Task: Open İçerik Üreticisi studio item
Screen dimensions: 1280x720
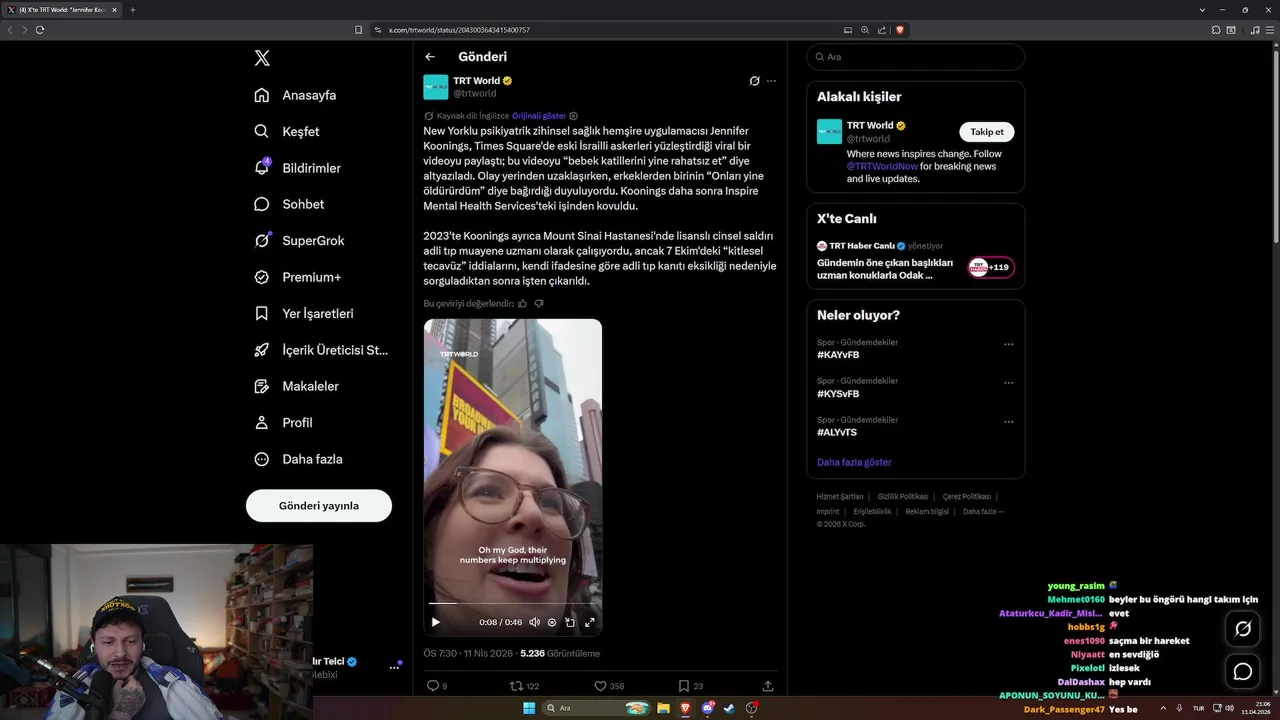Action: point(321,350)
